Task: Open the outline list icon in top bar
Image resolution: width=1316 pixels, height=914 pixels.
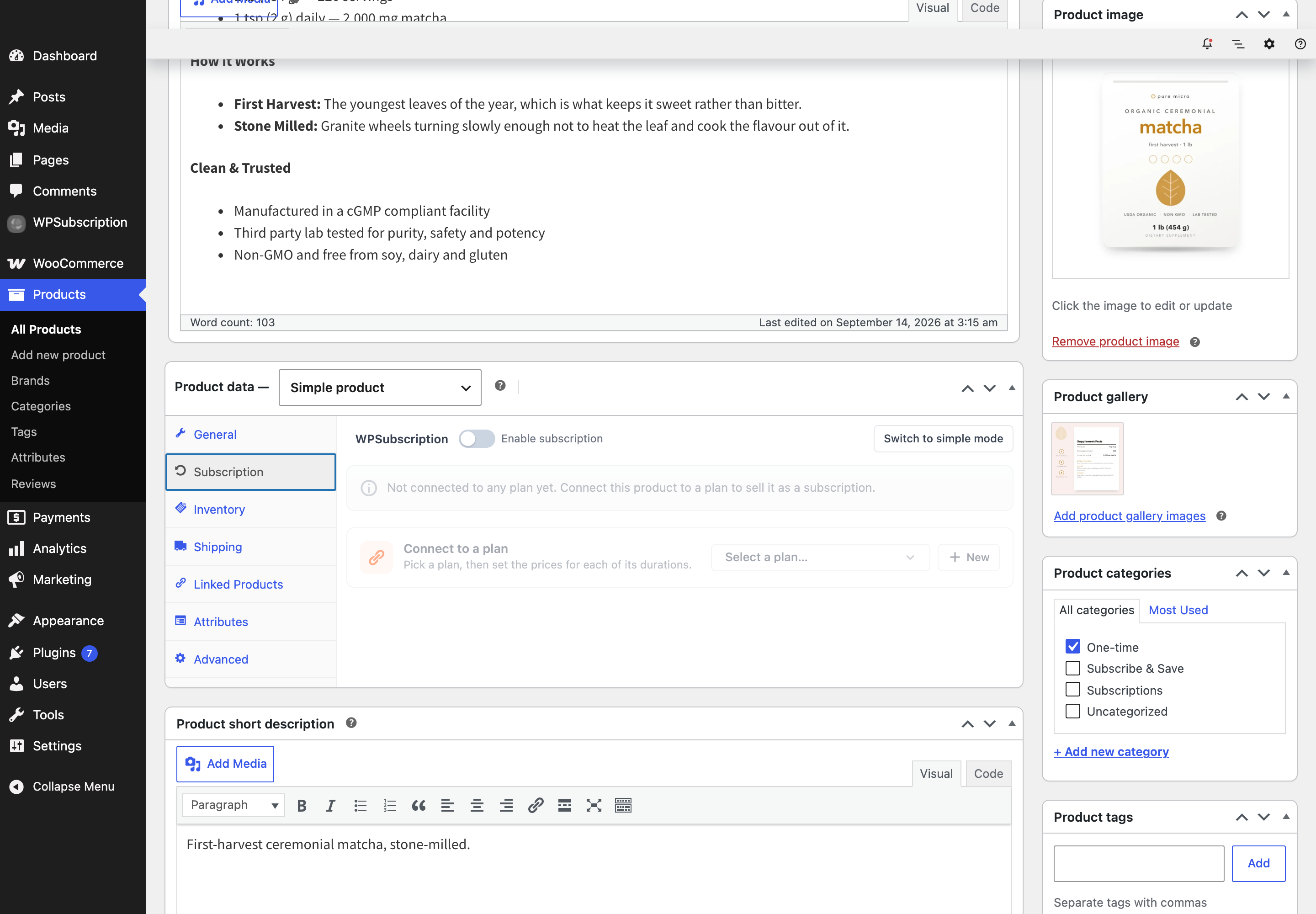Action: click(1238, 44)
